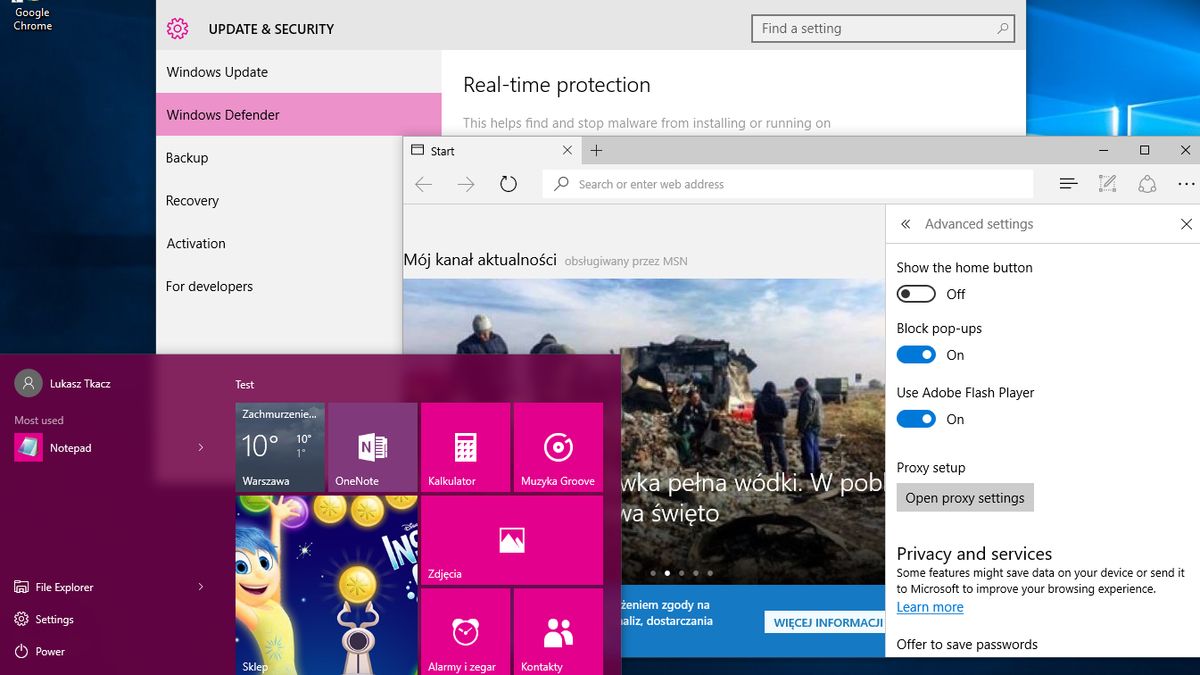This screenshot has width=1200, height=675.
Task: Click WIĘCEJ INFORMACJI button
Action: pyautogui.click(x=828, y=622)
